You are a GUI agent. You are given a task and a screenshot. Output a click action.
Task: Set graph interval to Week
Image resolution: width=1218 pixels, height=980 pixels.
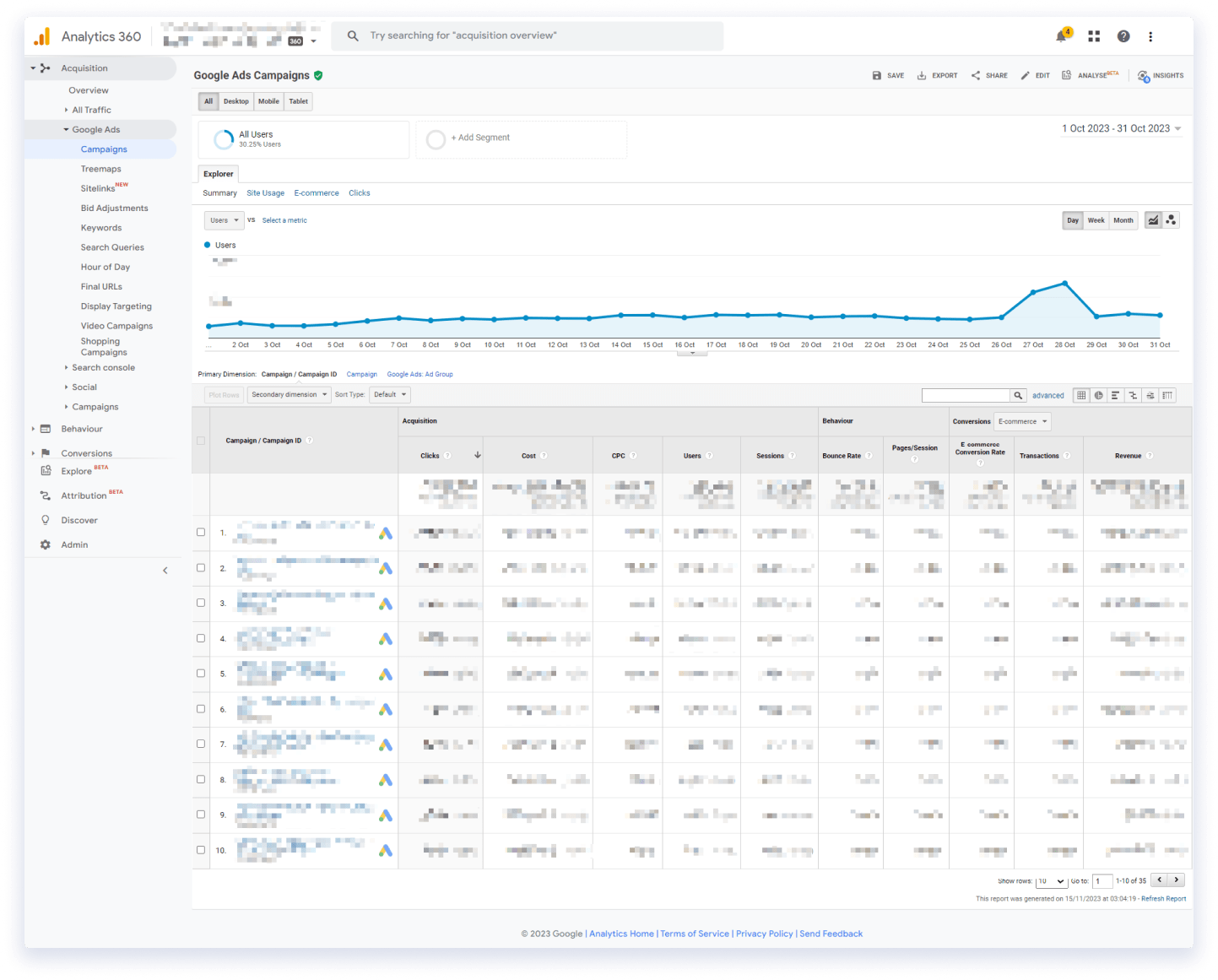[1096, 220]
